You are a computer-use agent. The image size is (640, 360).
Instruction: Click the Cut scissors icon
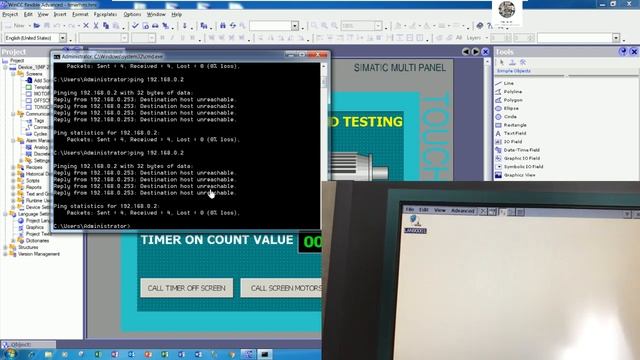pos(96,26)
